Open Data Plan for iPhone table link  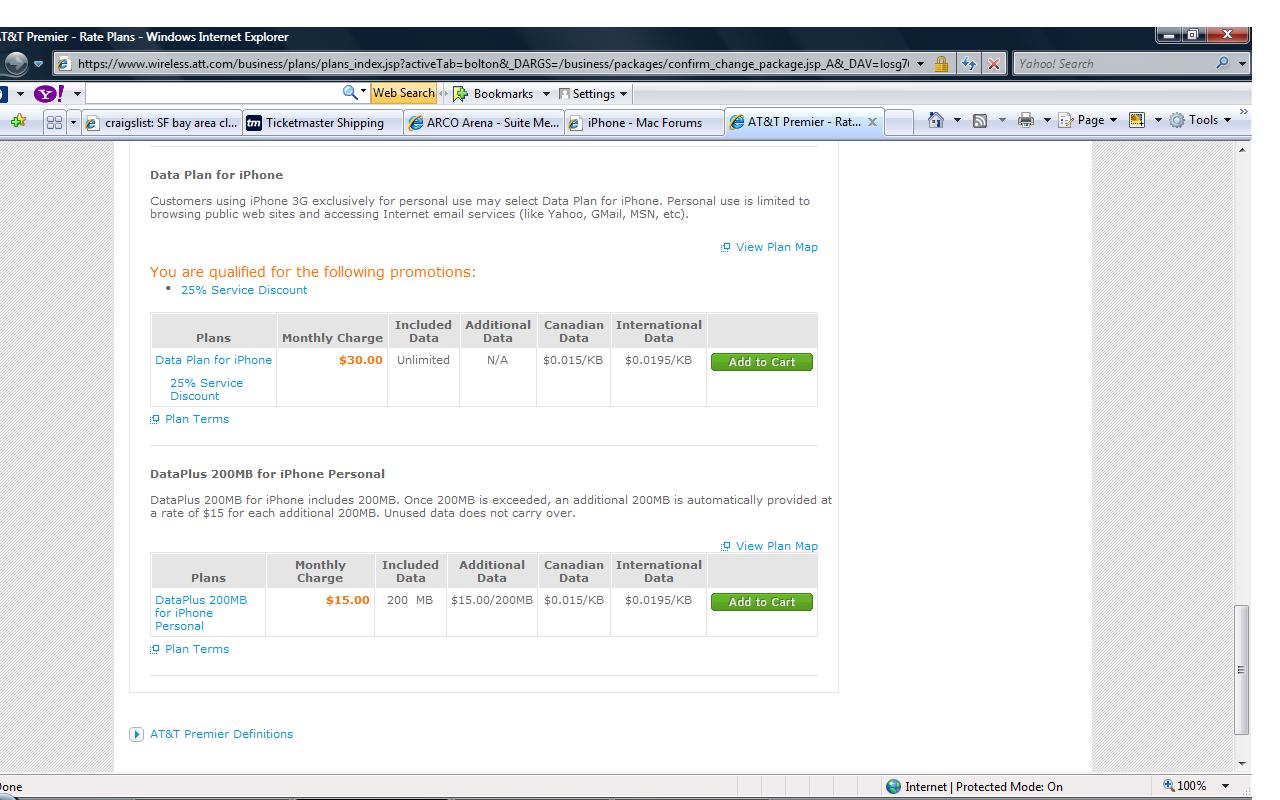pos(213,360)
